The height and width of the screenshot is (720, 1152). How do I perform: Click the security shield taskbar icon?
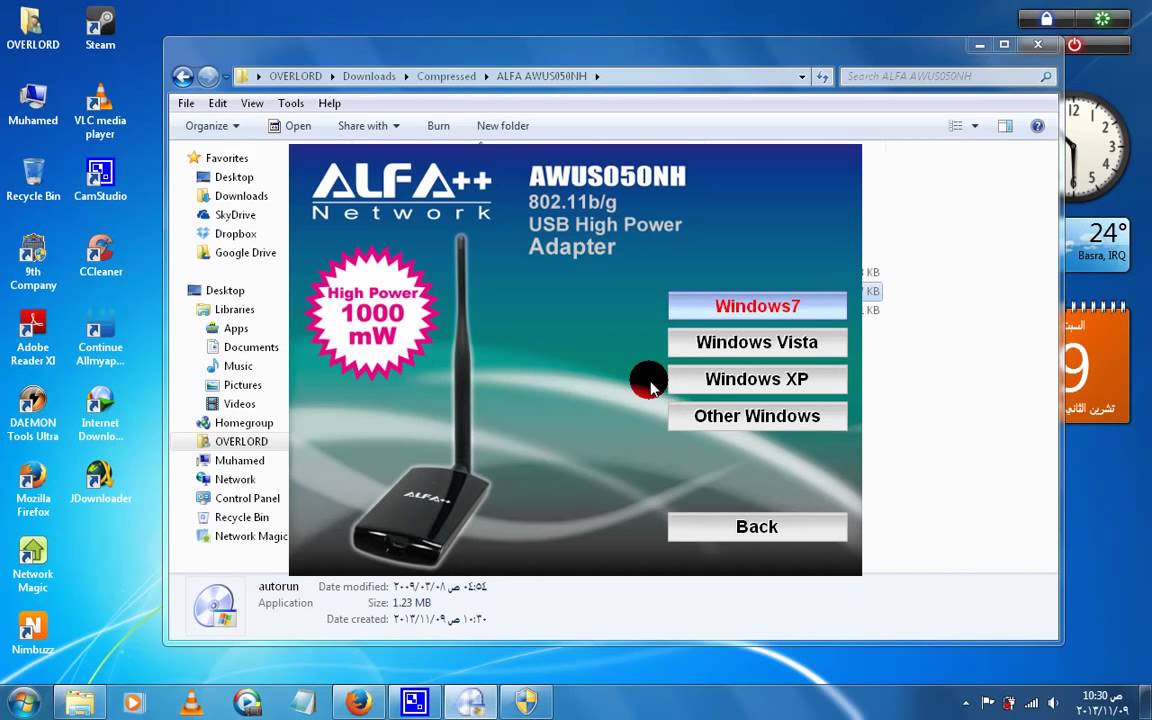(526, 702)
